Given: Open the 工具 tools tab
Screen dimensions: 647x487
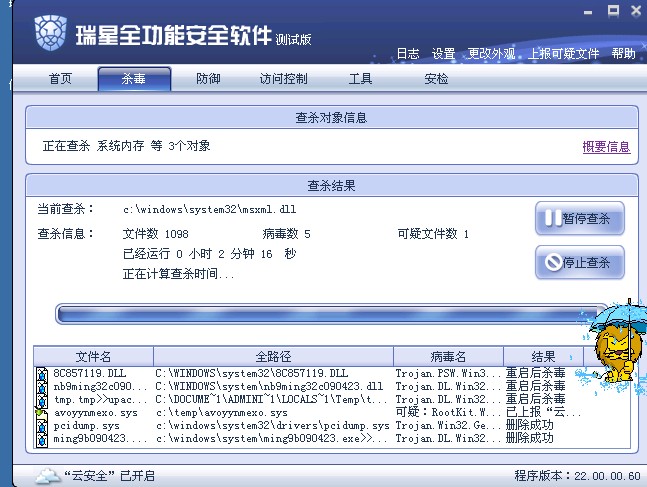Looking at the screenshot, I should pyautogui.click(x=360, y=78).
